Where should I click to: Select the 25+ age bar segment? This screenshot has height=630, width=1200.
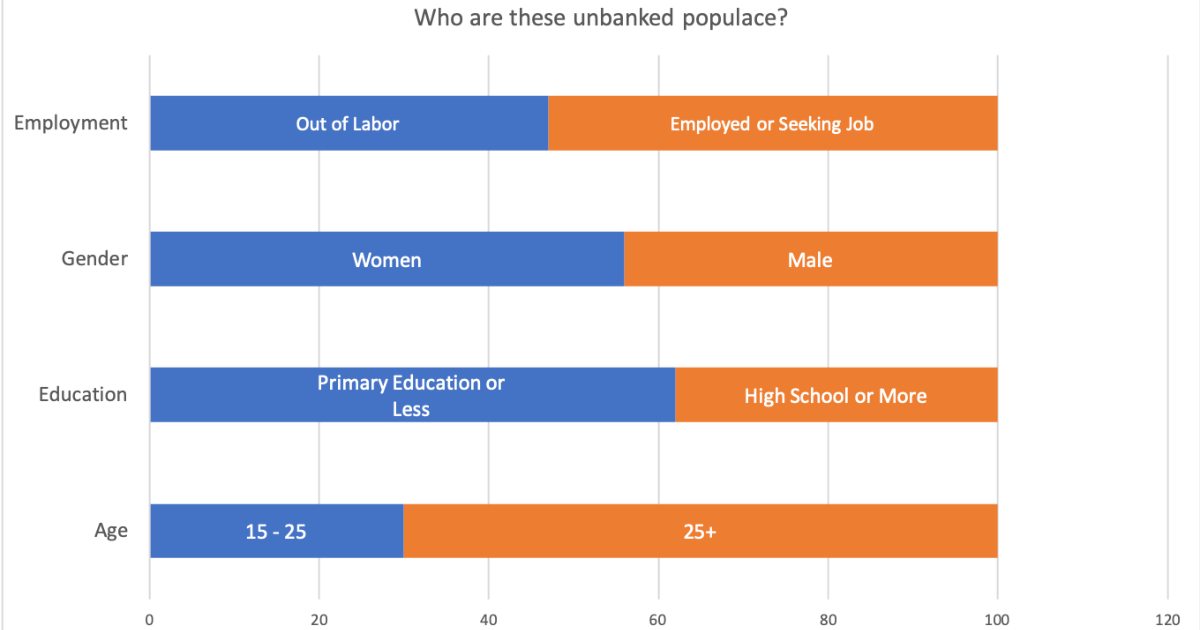pyautogui.click(x=701, y=531)
